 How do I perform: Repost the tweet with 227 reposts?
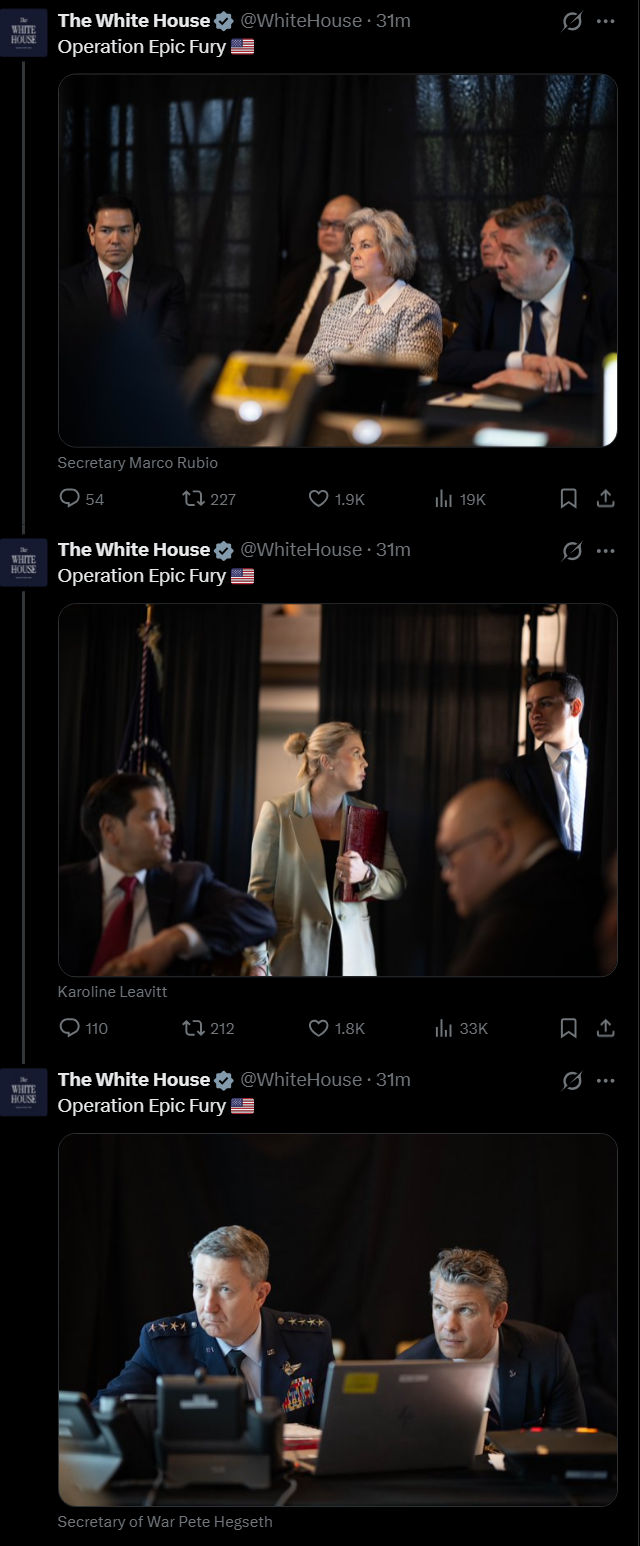point(194,498)
